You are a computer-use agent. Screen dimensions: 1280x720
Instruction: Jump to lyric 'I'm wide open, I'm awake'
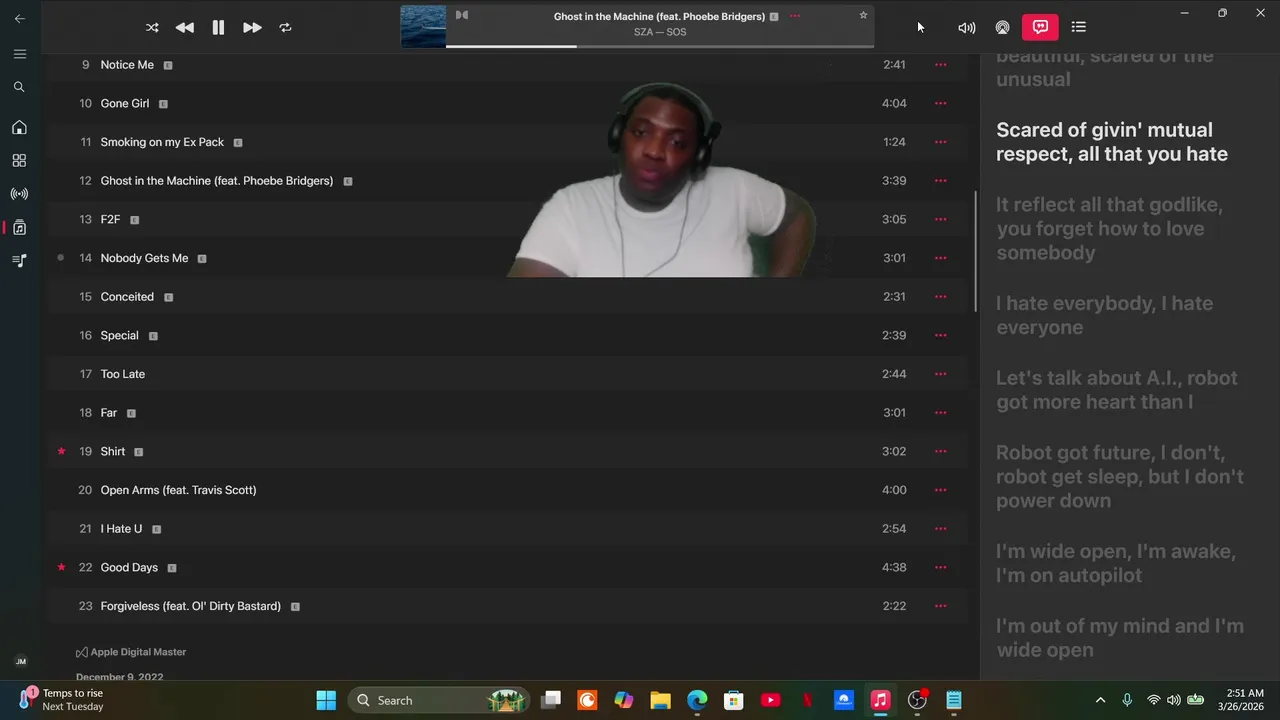click(x=1115, y=563)
